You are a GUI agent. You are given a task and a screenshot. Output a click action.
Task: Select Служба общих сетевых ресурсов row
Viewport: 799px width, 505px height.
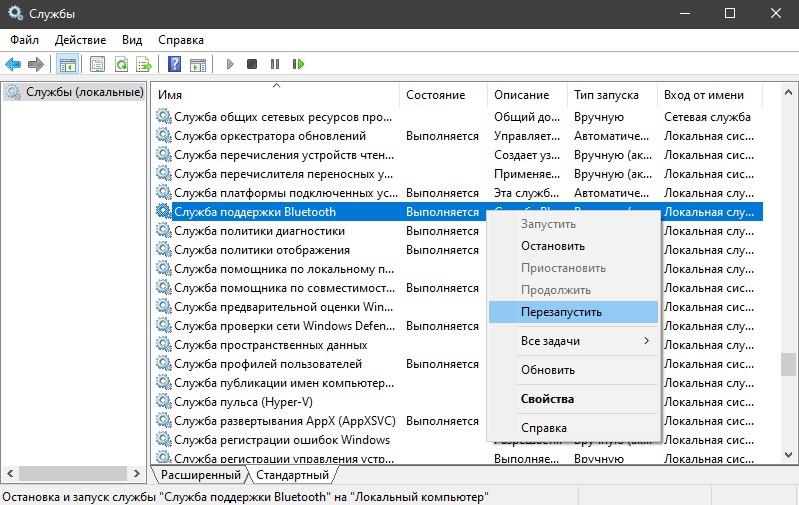coord(459,117)
